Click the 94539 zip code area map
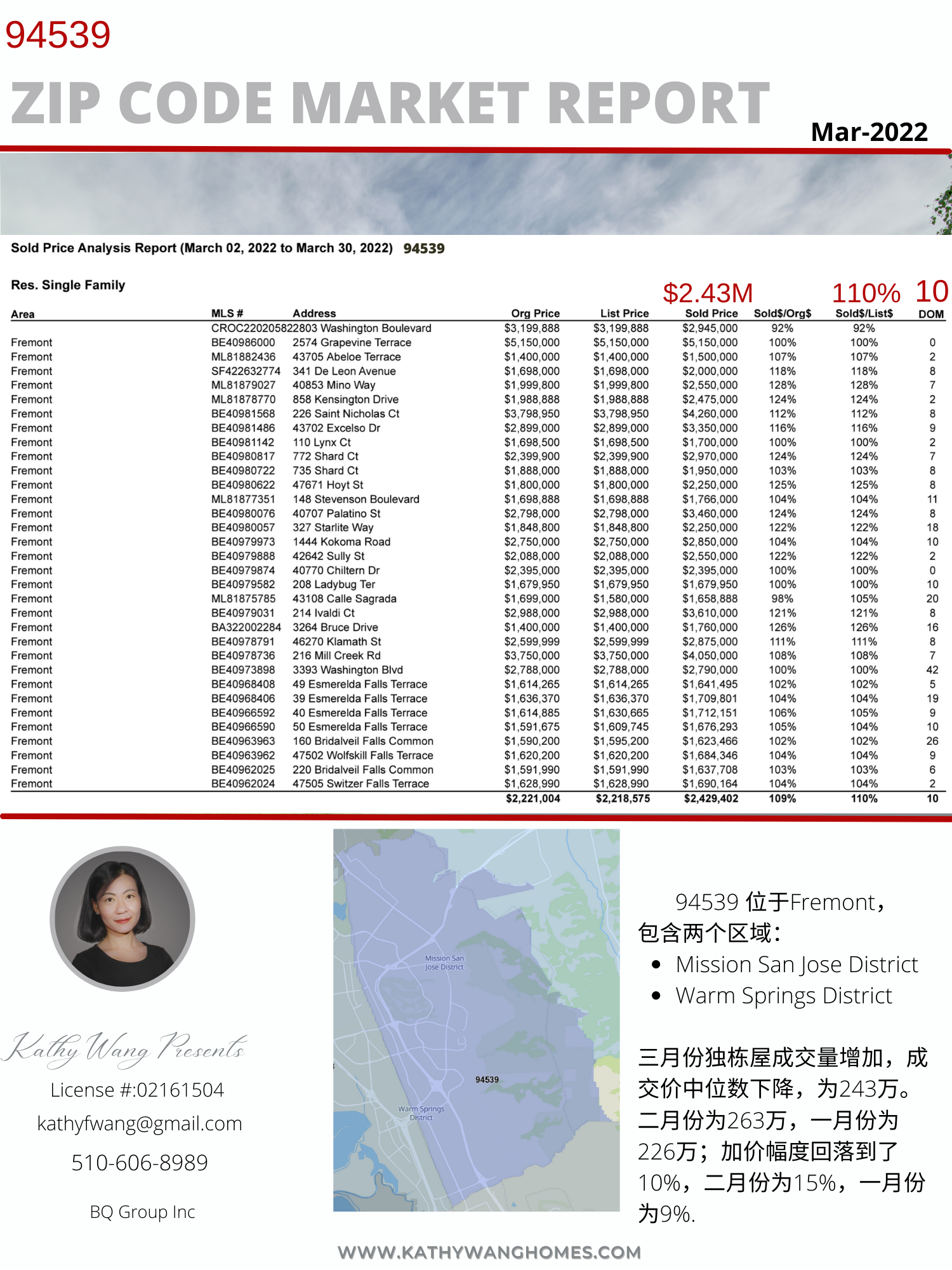The width and height of the screenshot is (952, 1270). (476, 1020)
